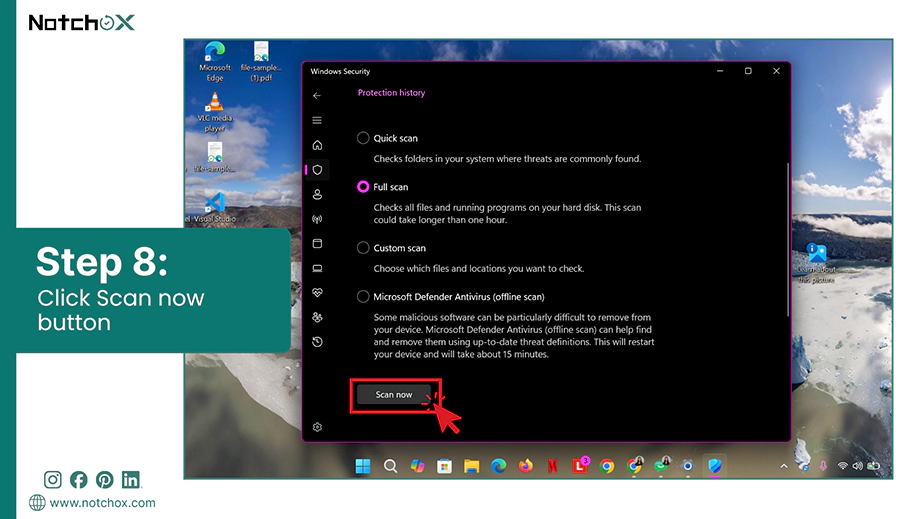Open Microsoft Store from the taskbar
Screen dimensions: 922x519
(x=445, y=466)
